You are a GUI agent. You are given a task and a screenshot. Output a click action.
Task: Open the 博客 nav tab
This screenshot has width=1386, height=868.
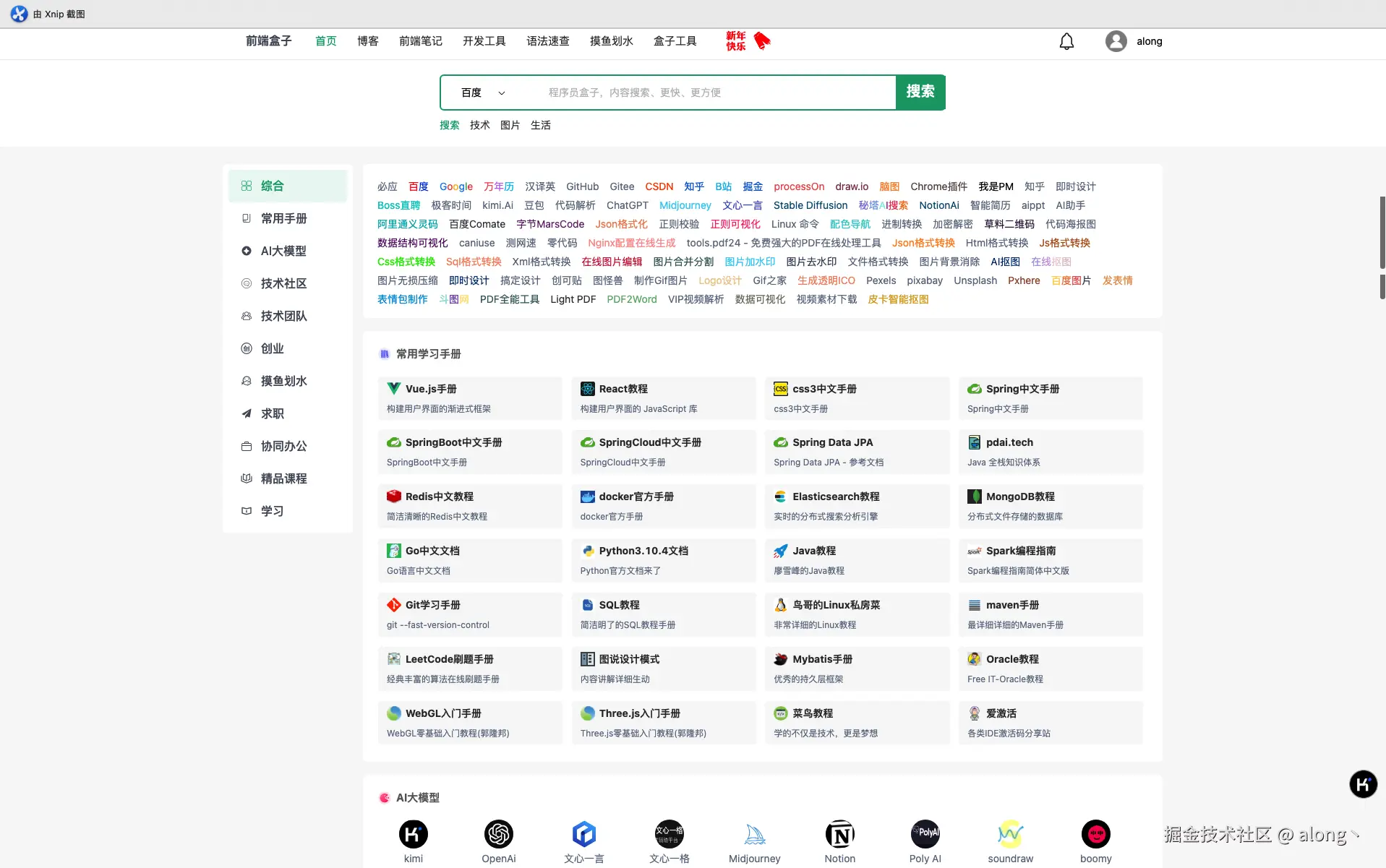[x=368, y=41]
